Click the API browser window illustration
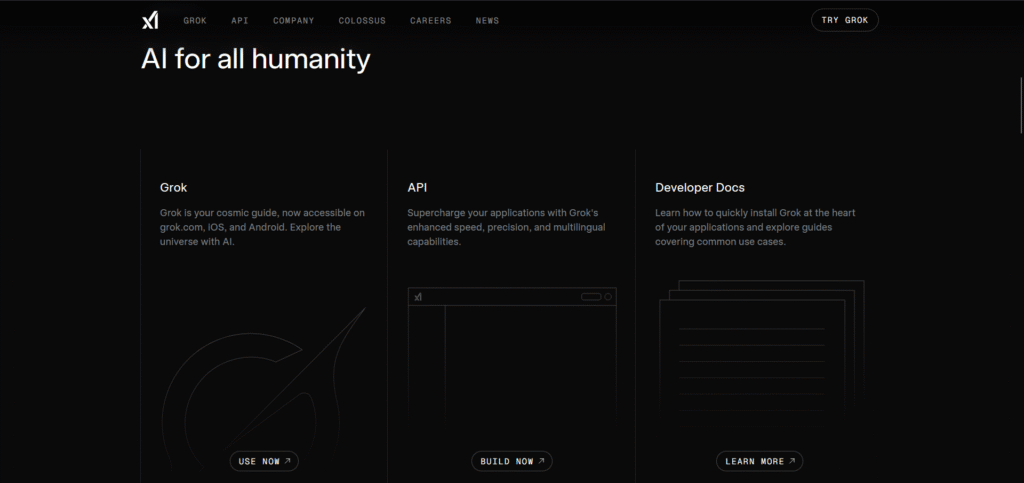The image size is (1024, 483). [512, 370]
